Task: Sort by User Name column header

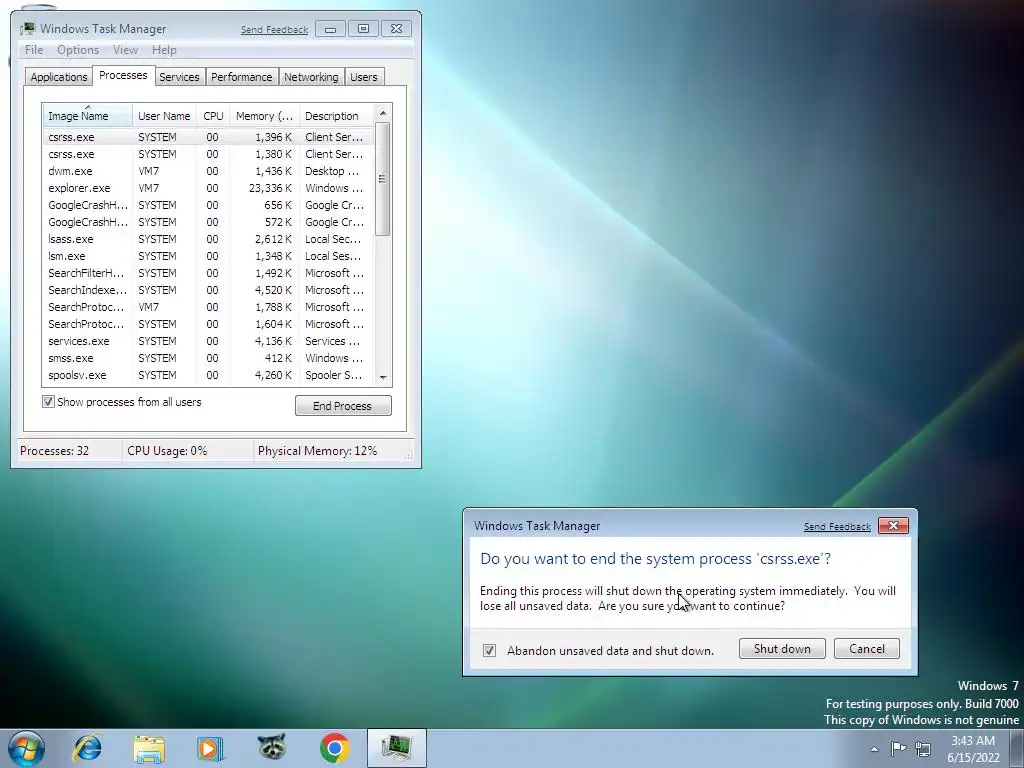Action: (x=164, y=116)
